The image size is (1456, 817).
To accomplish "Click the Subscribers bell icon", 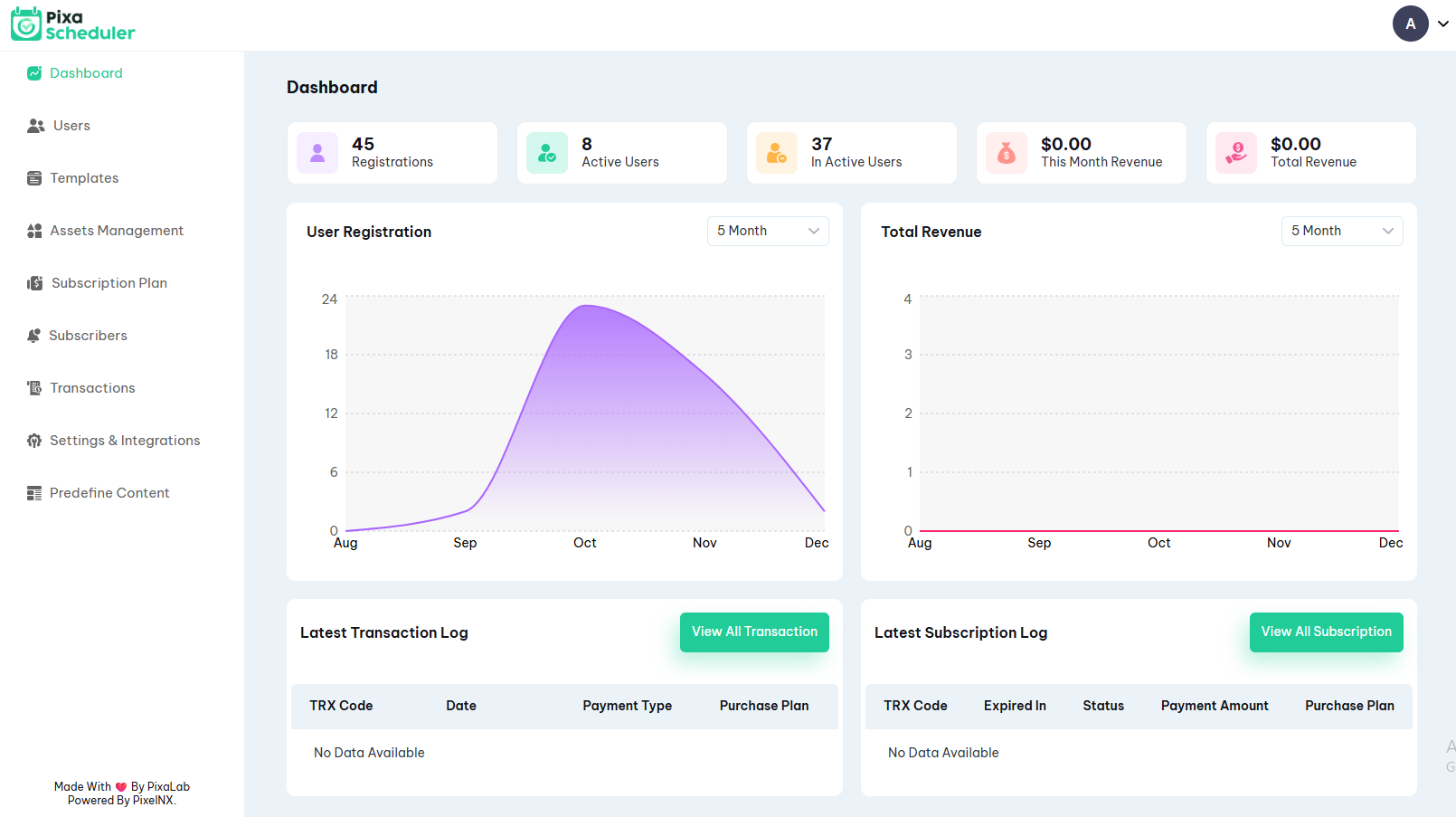I will tap(34, 336).
